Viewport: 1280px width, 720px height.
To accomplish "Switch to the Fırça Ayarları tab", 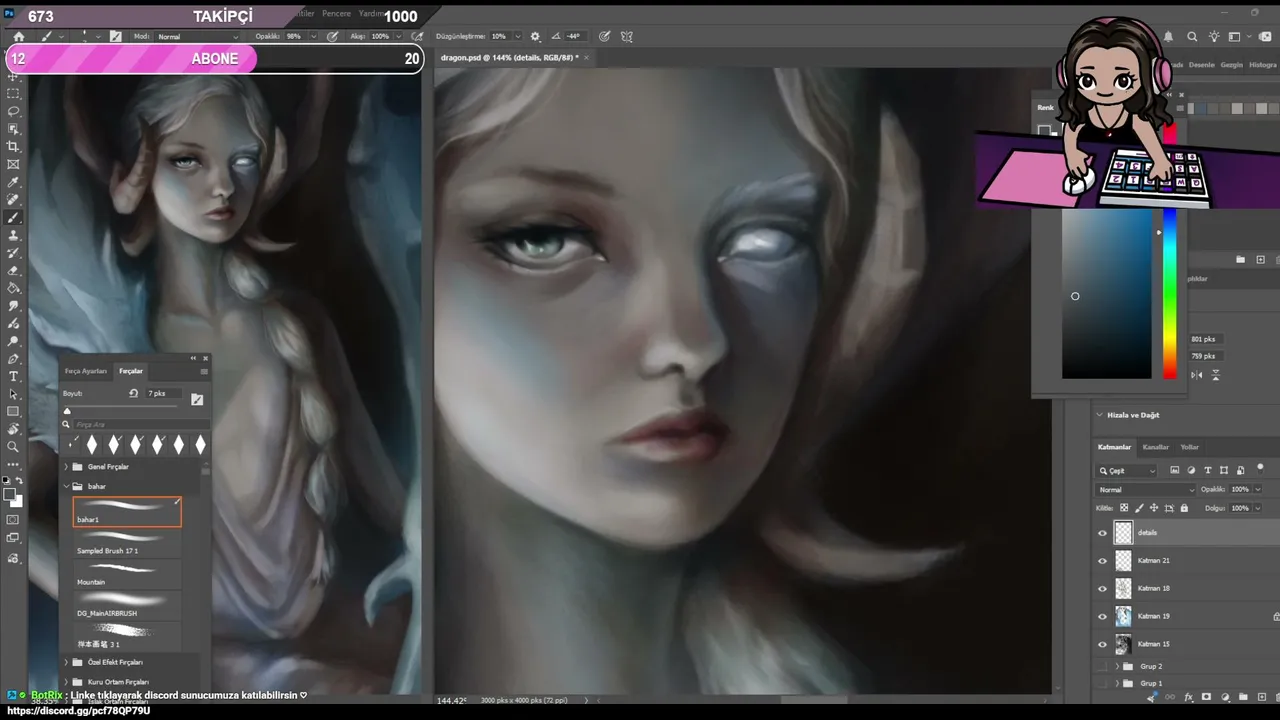I will (86, 371).
